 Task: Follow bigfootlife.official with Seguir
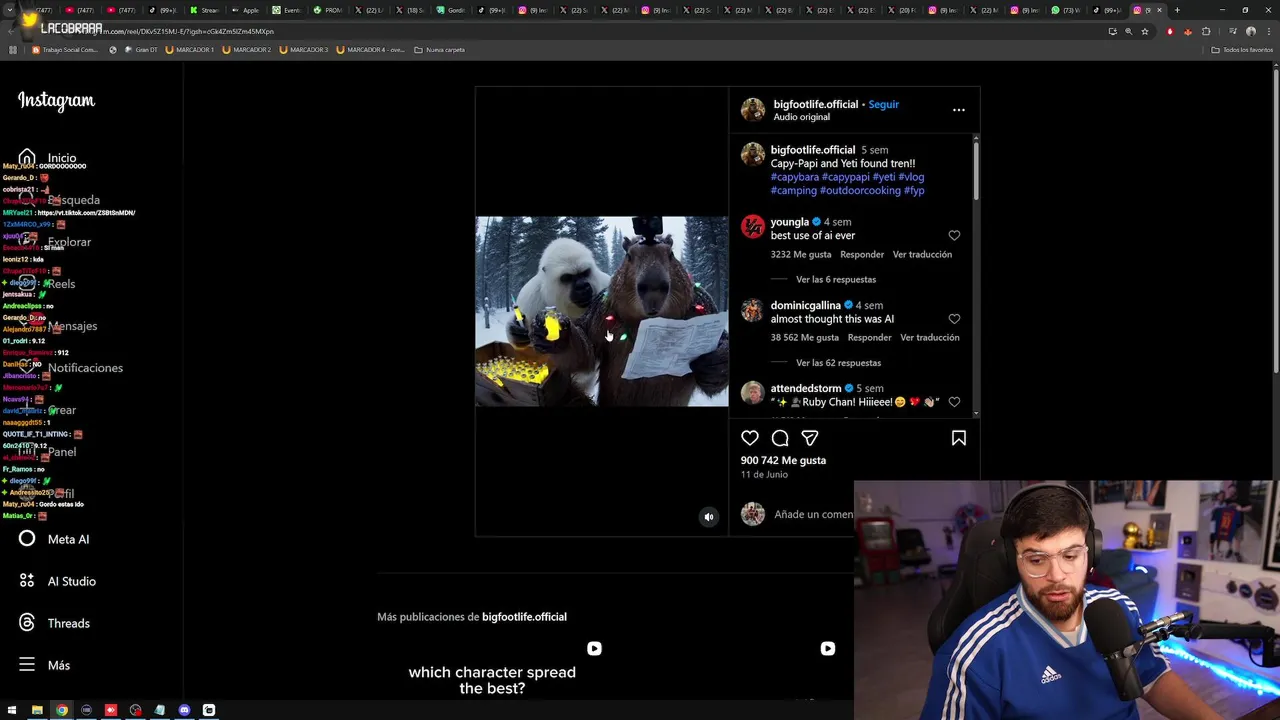pos(883,104)
